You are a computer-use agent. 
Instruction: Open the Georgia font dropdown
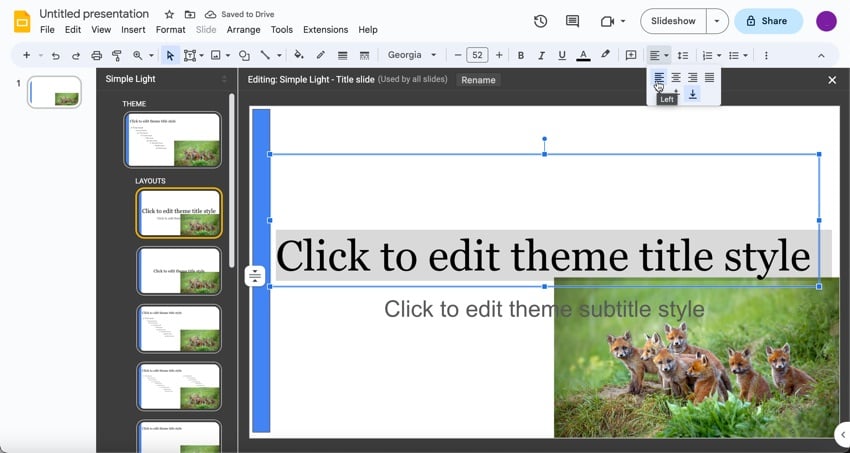412,55
